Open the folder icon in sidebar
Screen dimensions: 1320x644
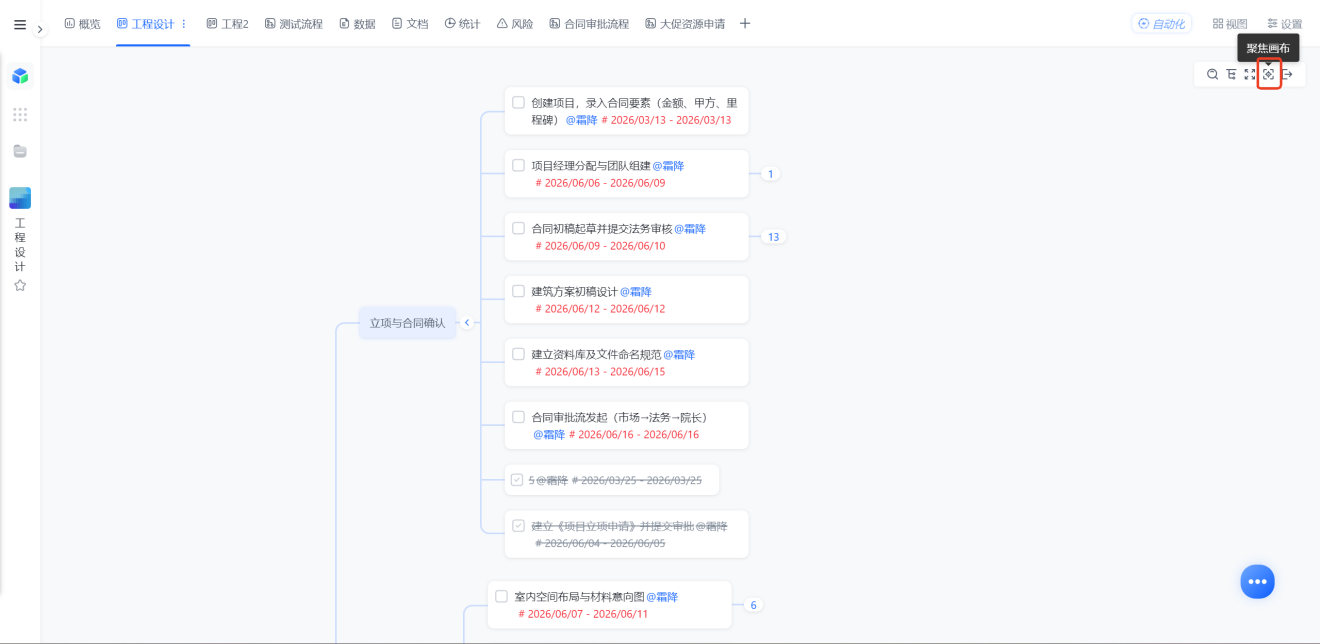(20, 151)
